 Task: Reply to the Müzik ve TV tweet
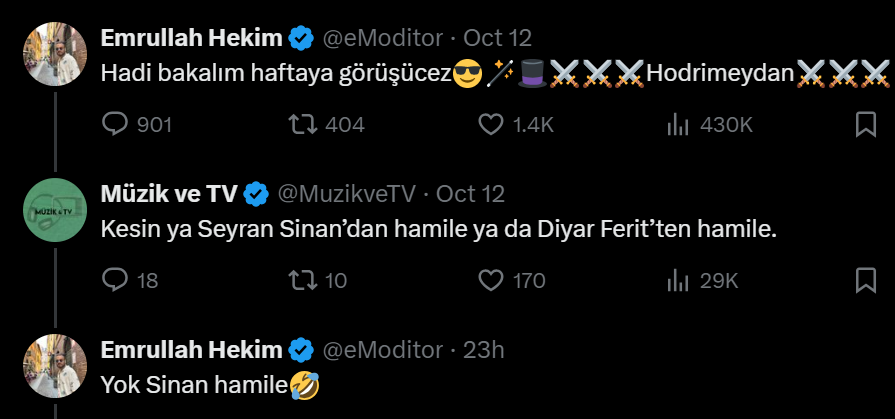[x=117, y=281]
